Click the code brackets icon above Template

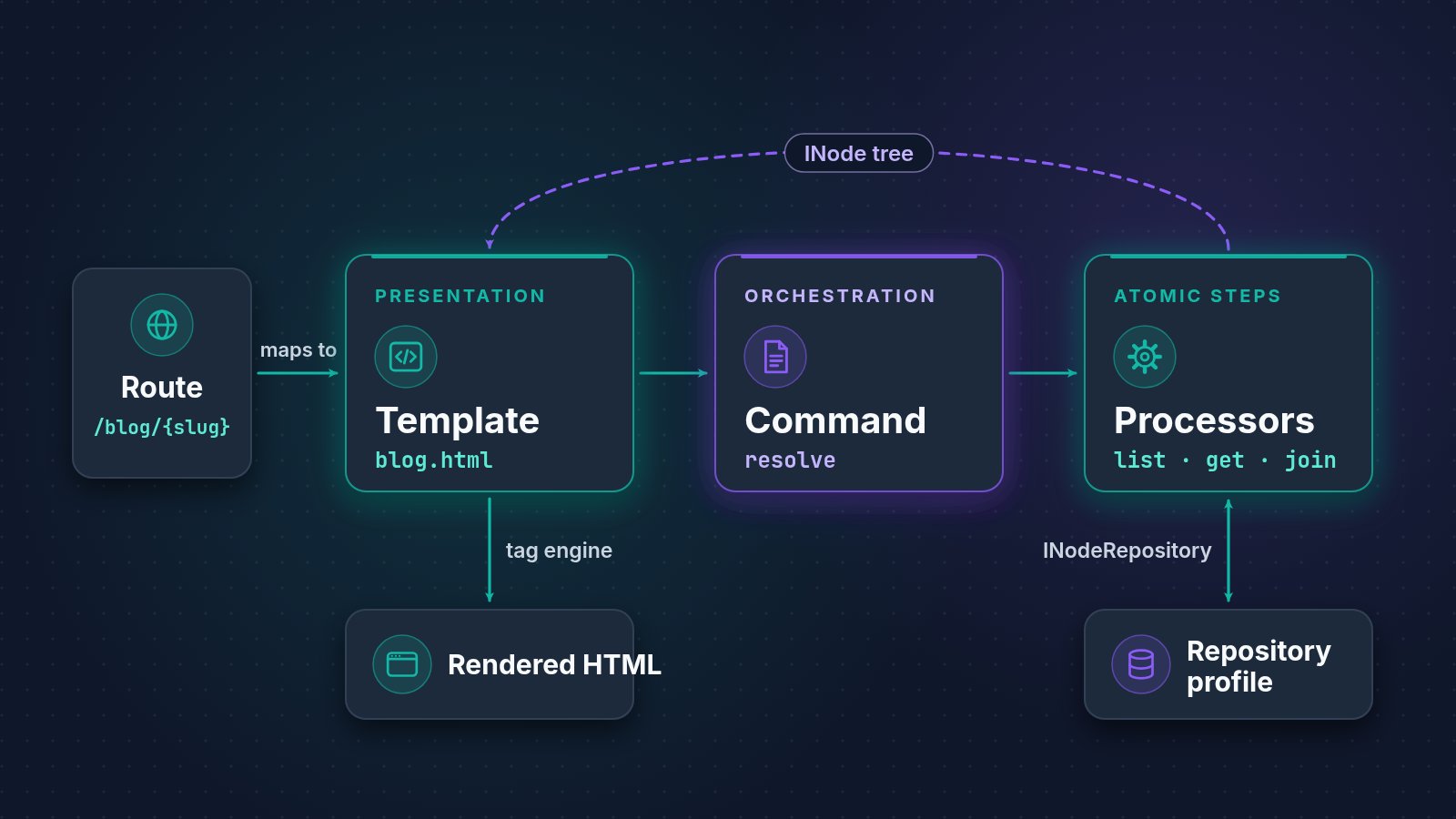(406, 357)
